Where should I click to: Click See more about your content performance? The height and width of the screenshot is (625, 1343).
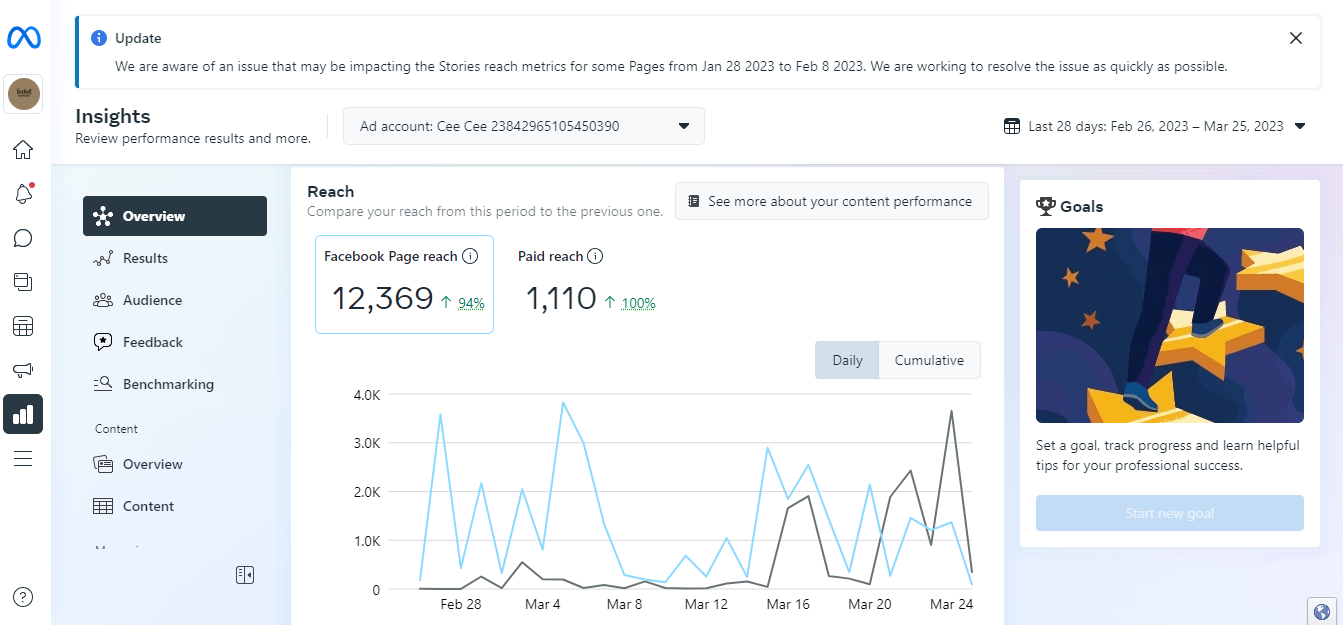tap(831, 201)
